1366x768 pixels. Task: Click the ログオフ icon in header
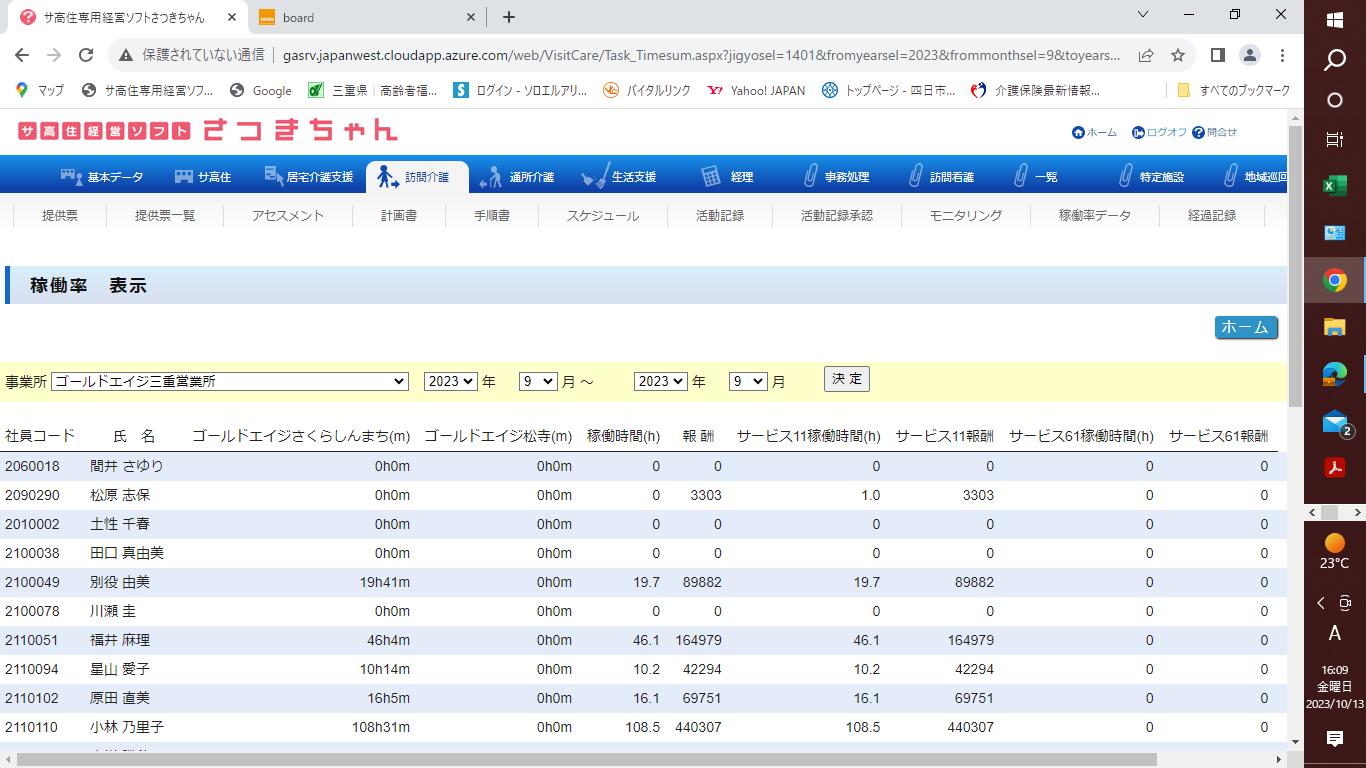pyautogui.click(x=1138, y=132)
